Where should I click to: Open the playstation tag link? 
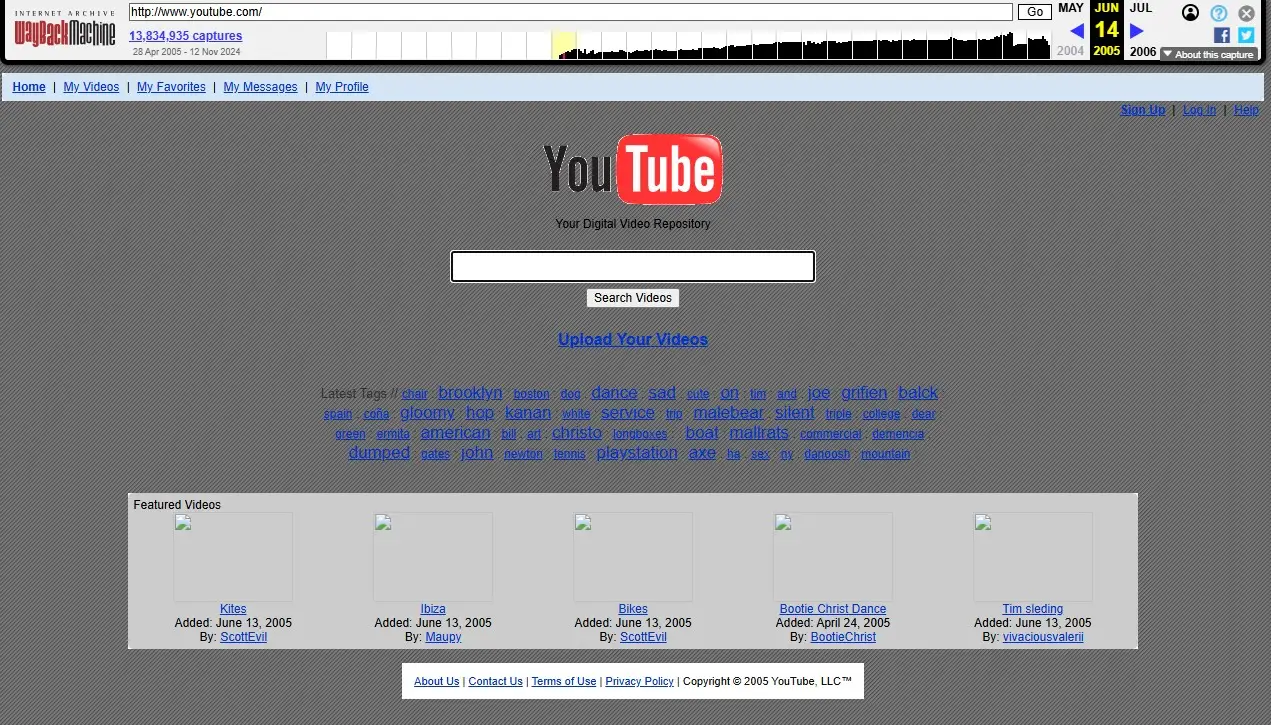(637, 453)
